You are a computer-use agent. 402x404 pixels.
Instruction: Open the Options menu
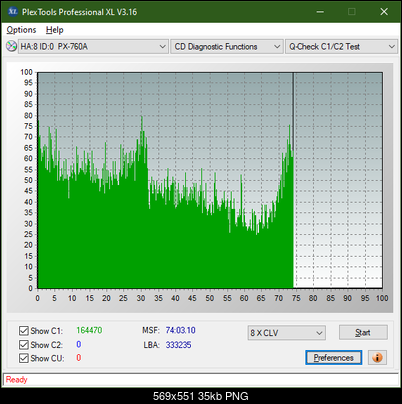click(x=21, y=30)
